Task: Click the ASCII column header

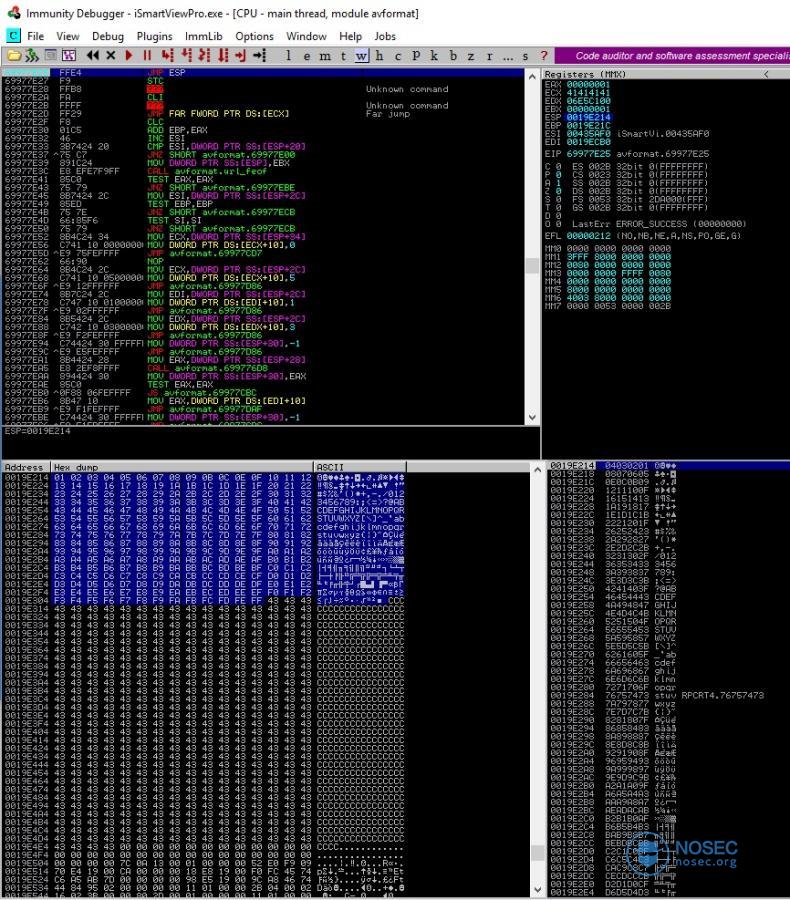Action: (359, 467)
